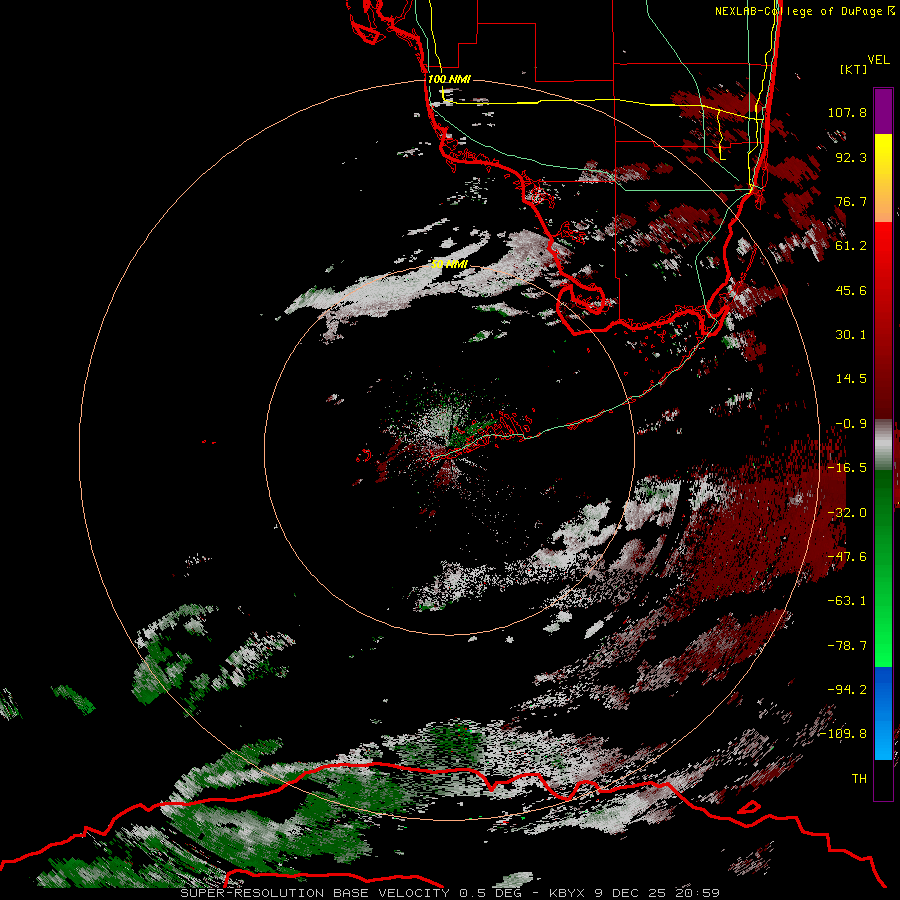Click the -63.1 scale value
The height and width of the screenshot is (900, 900).
coord(847,601)
